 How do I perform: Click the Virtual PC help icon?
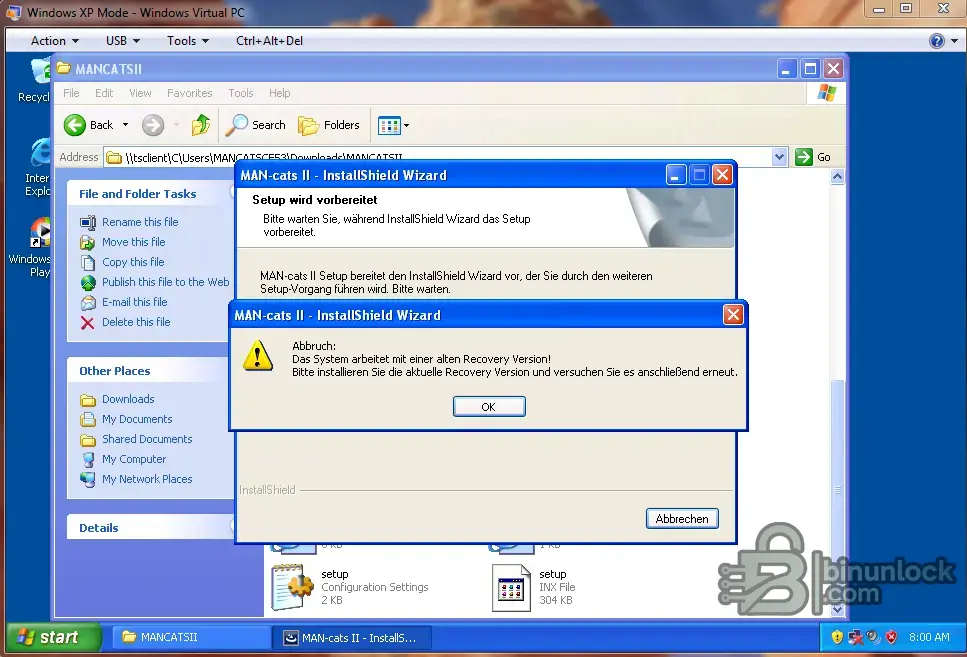tap(936, 41)
